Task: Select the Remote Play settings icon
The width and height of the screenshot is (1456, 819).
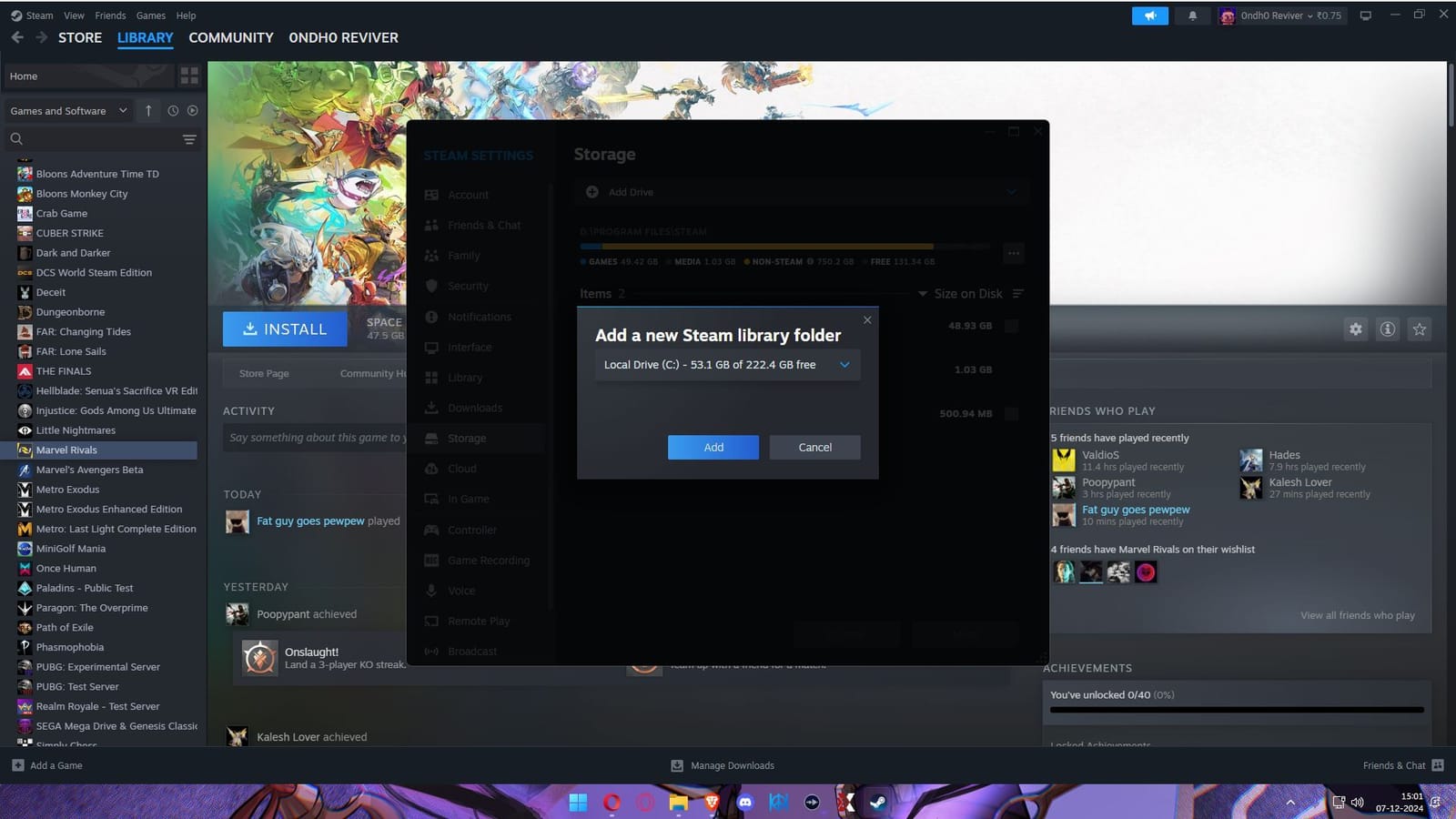Action: [x=431, y=621]
